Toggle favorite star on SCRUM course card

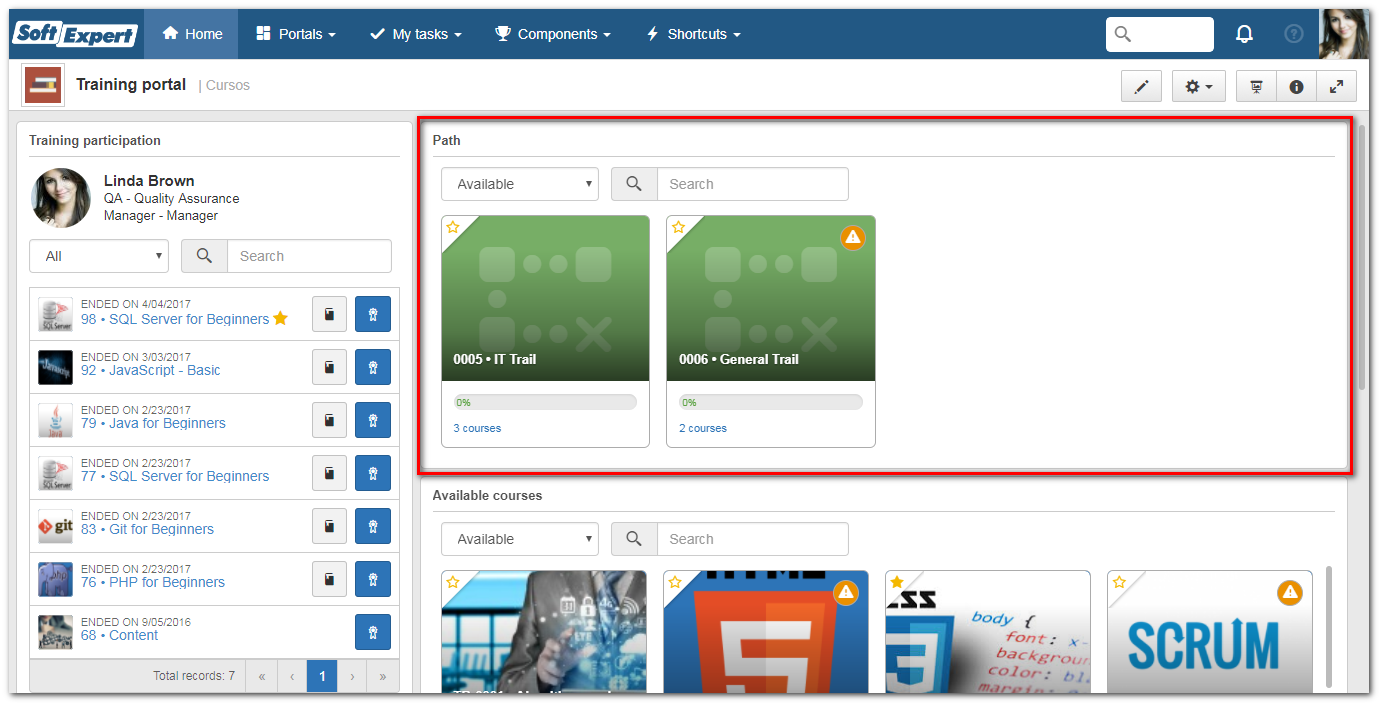(1119, 582)
